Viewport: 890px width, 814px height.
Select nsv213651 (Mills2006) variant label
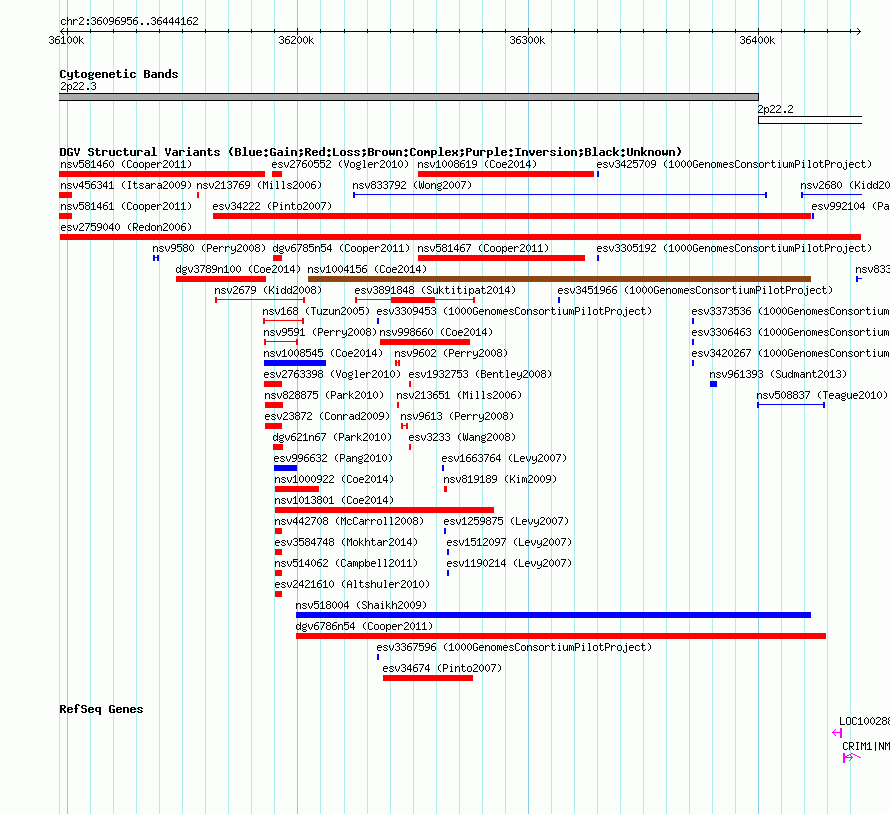coord(459,395)
